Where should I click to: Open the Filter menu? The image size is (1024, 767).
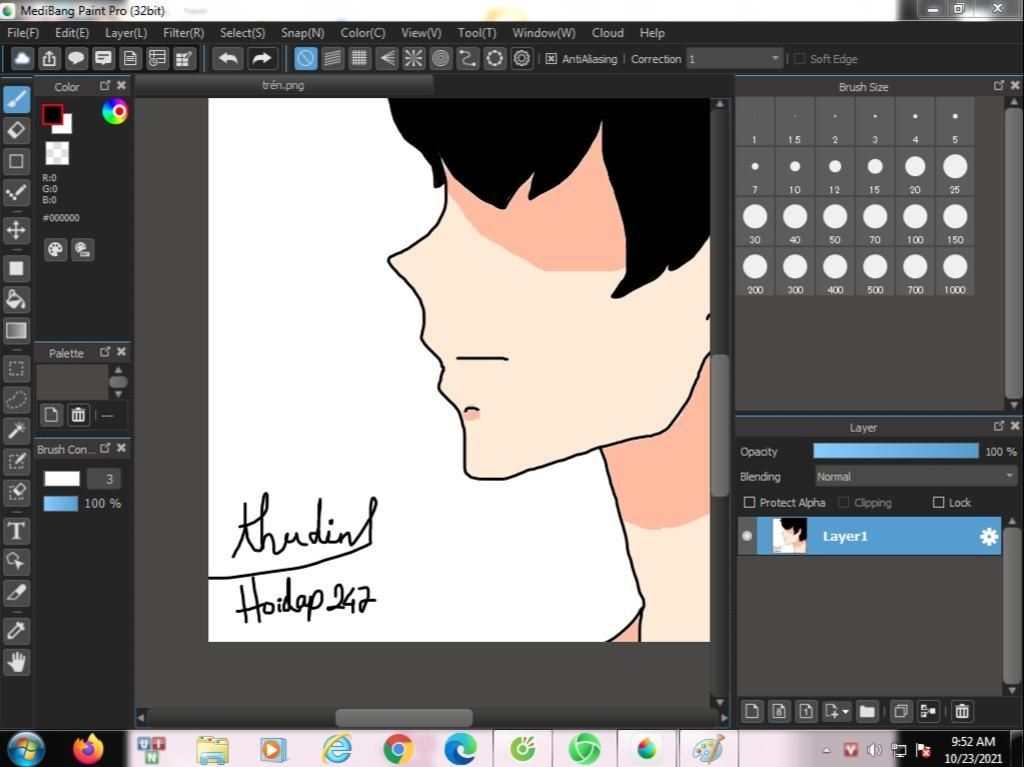[184, 33]
